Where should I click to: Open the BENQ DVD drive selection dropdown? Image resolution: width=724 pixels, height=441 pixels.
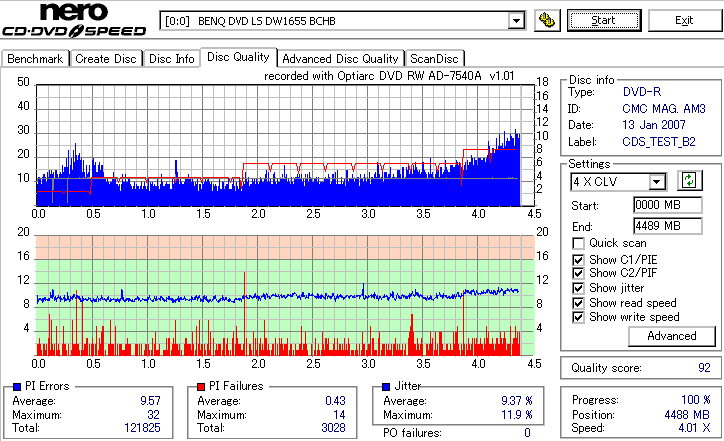[x=516, y=21]
